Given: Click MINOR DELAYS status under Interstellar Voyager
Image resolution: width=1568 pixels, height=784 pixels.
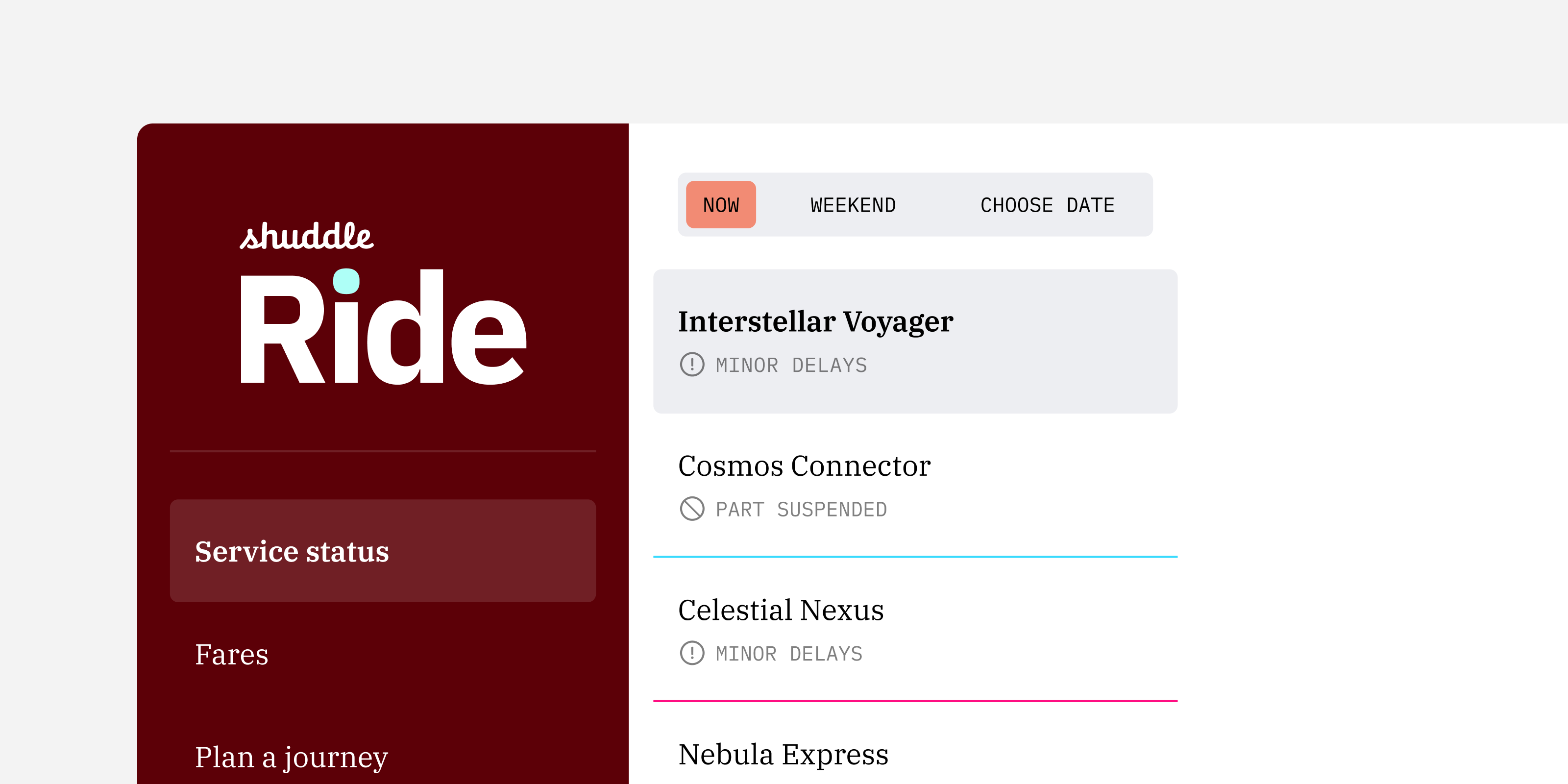Looking at the screenshot, I should pos(791,365).
